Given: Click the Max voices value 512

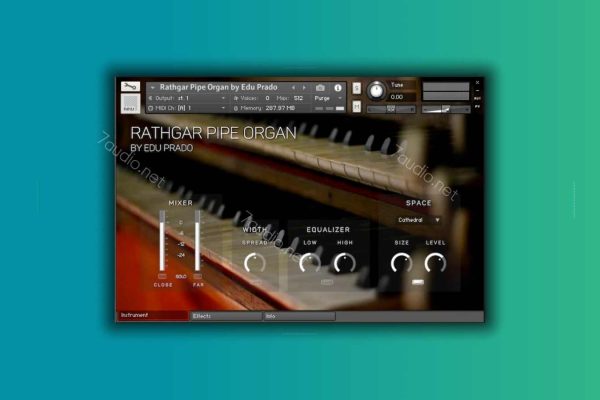Looking at the screenshot, I should [298, 98].
